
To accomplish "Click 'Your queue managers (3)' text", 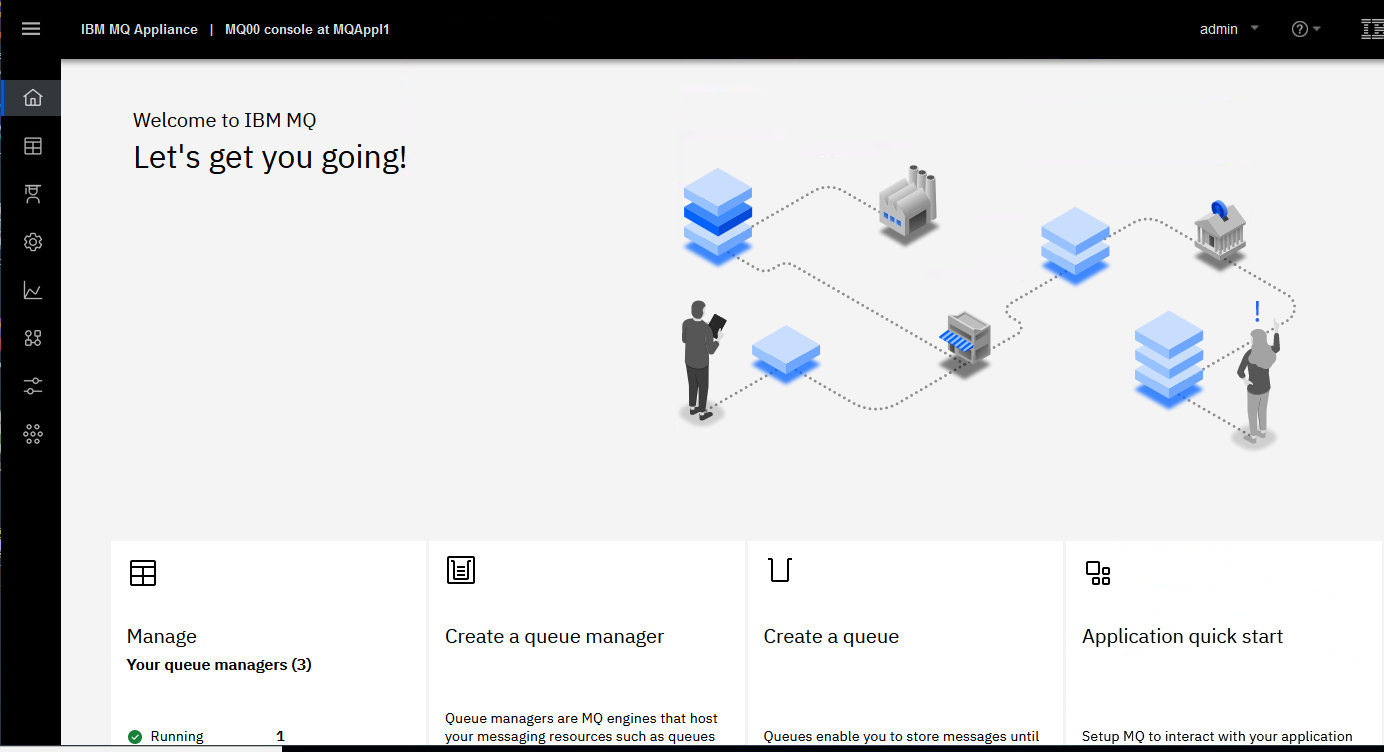I will coord(219,665).
